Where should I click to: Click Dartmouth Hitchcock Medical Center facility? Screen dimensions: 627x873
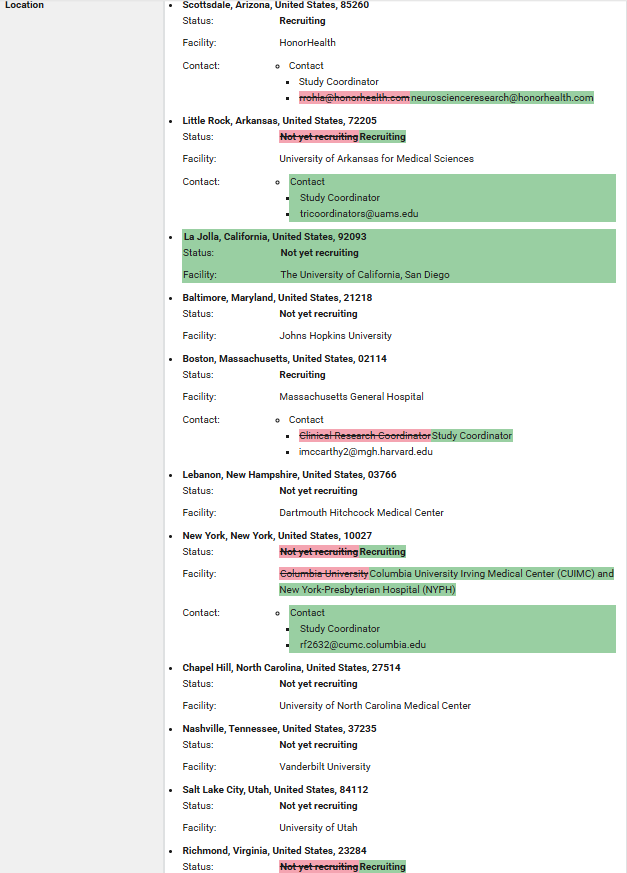click(x=361, y=513)
